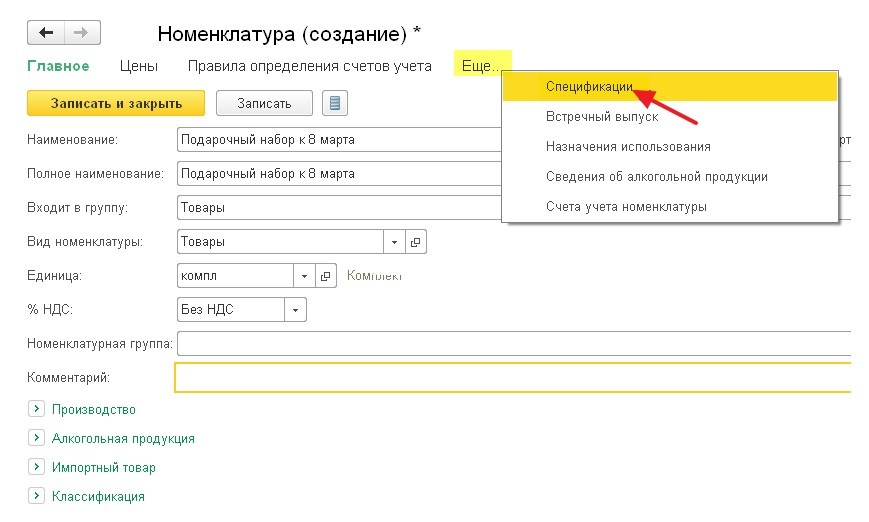Expand the Импортный товар section
This screenshot has width=869, height=522.
tap(36, 467)
